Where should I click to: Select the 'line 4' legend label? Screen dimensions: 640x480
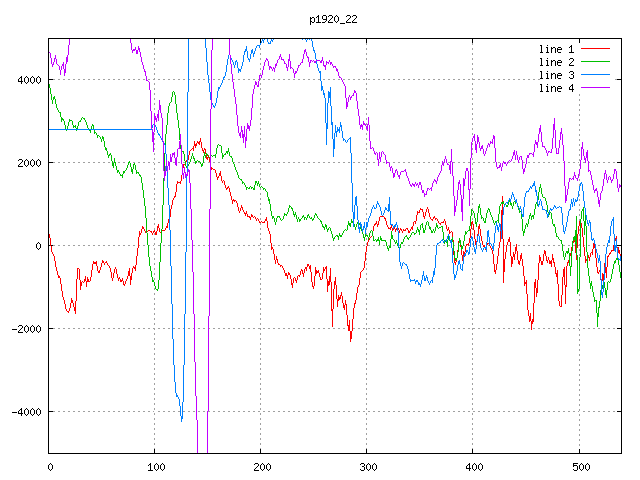point(556,89)
